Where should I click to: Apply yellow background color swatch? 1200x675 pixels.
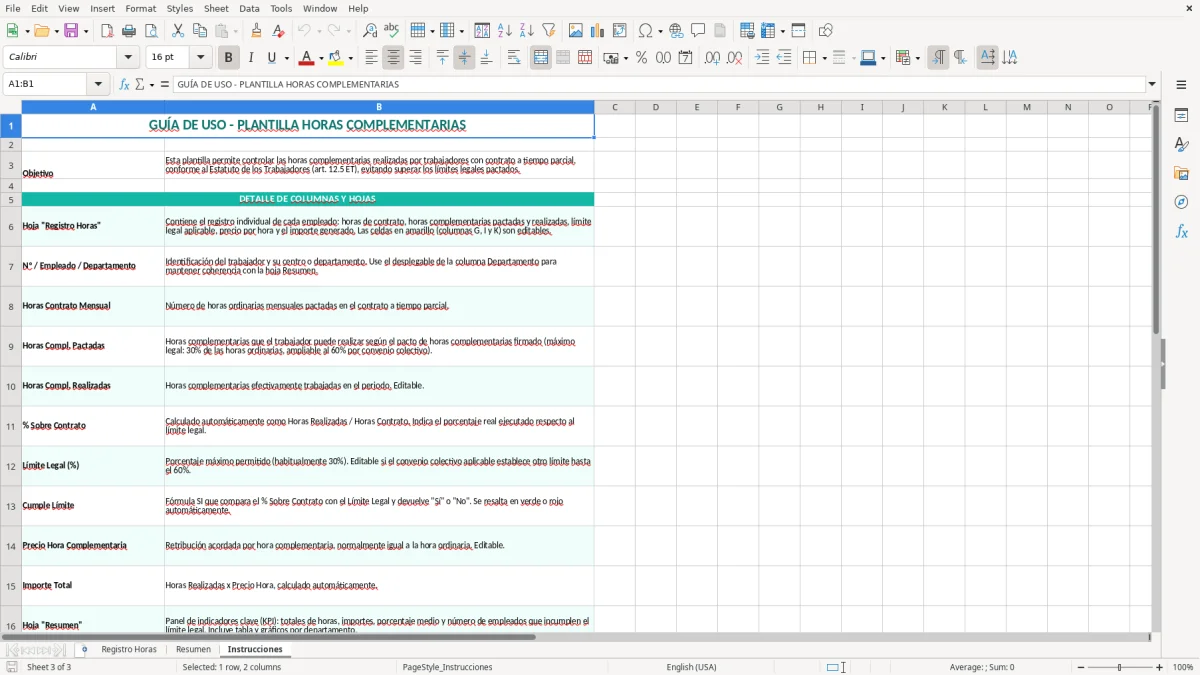click(x=337, y=58)
